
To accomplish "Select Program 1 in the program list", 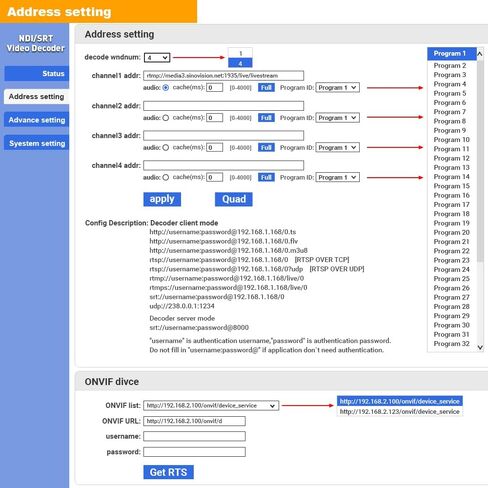I will (452, 54).
